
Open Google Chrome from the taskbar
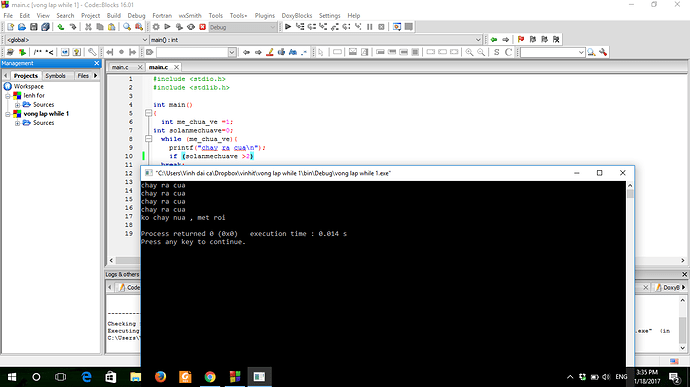210,377
